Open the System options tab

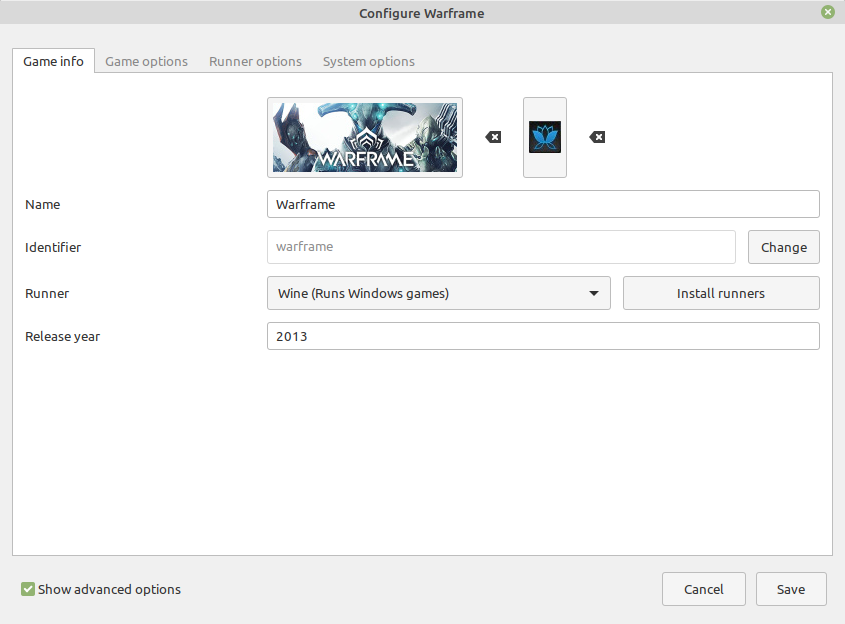coord(369,61)
